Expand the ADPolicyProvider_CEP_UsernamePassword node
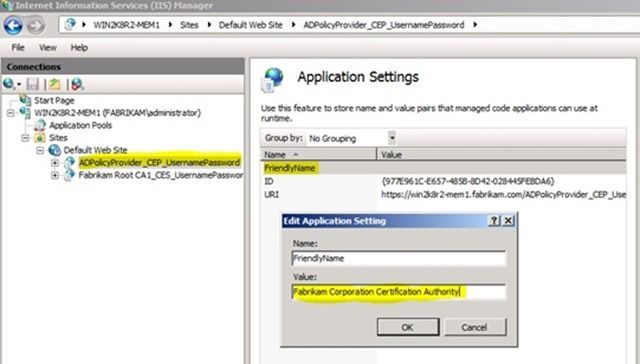This screenshot has width=640, height=364. 55,163
